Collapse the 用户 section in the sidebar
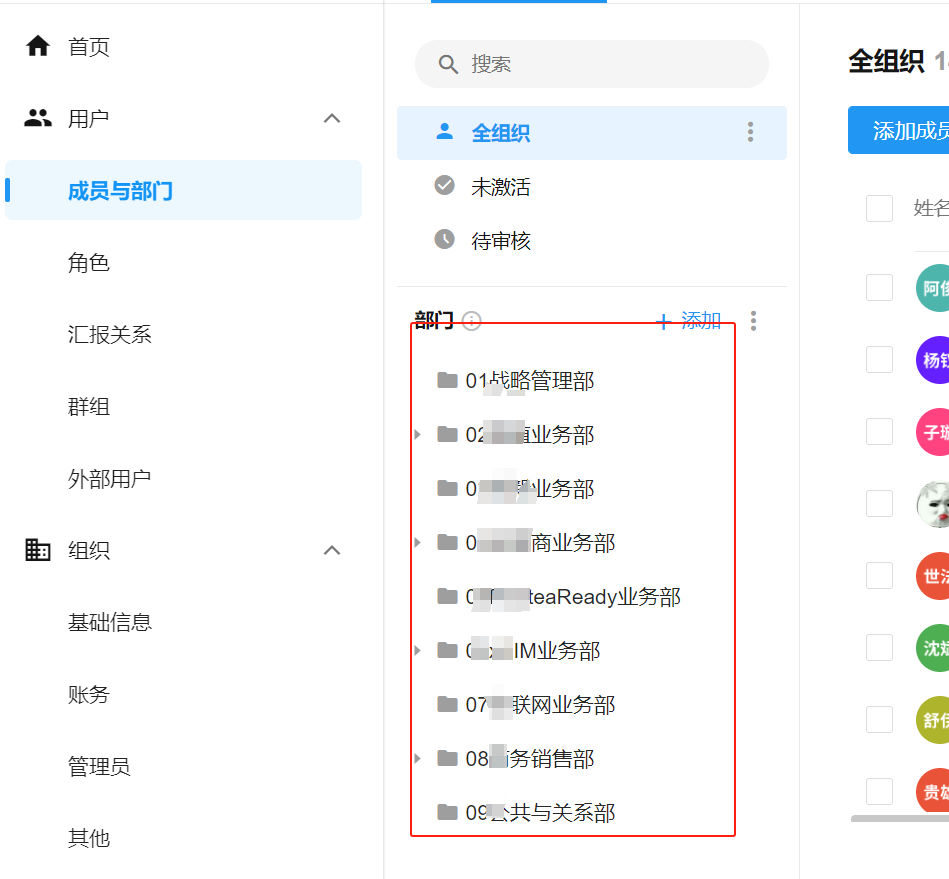Screen dimensions: 949x879 coord(332,119)
